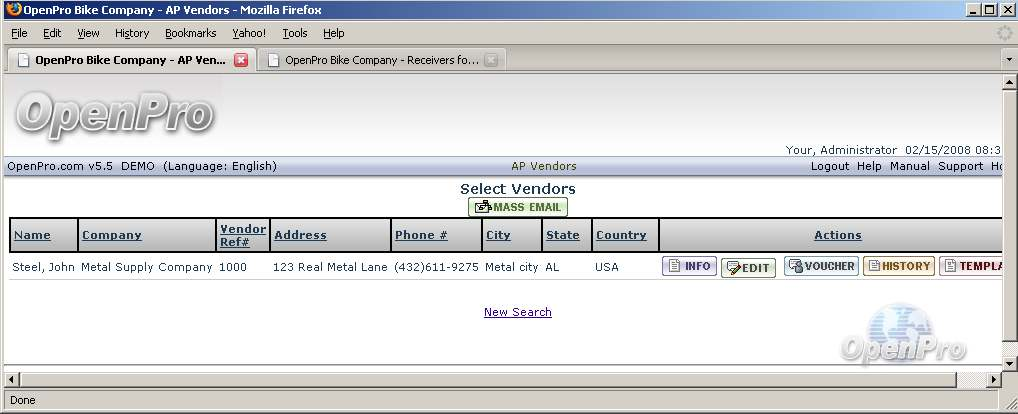Expand the list all tabs dropdown
This screenshot has height=414, width=1018.
[x=1008, y=60]
